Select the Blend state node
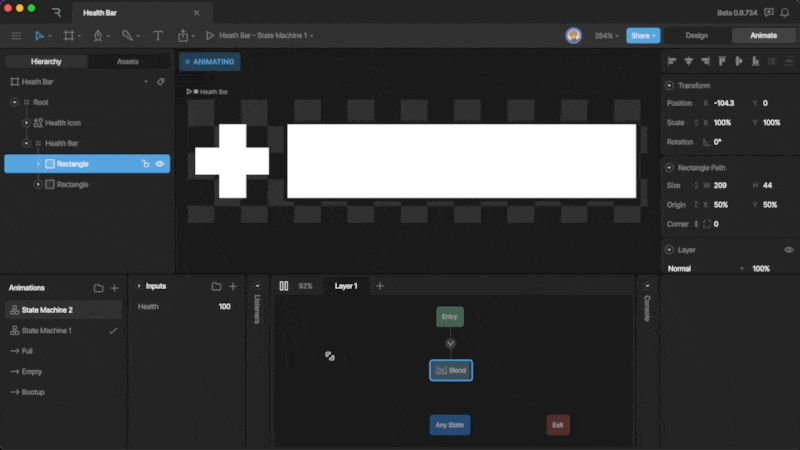The height and width of the screenshot is (450, 800). 450,370
